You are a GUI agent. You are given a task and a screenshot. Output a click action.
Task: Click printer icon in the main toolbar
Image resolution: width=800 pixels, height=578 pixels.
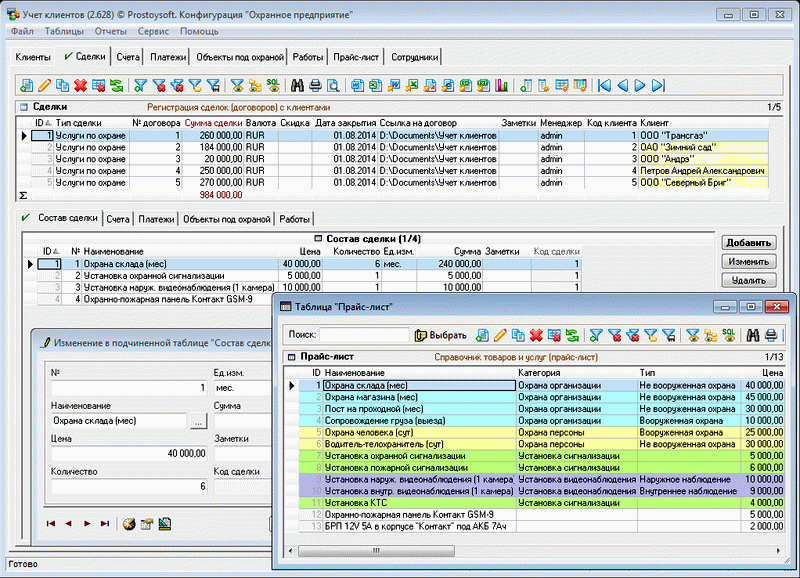tap(314, 85)
